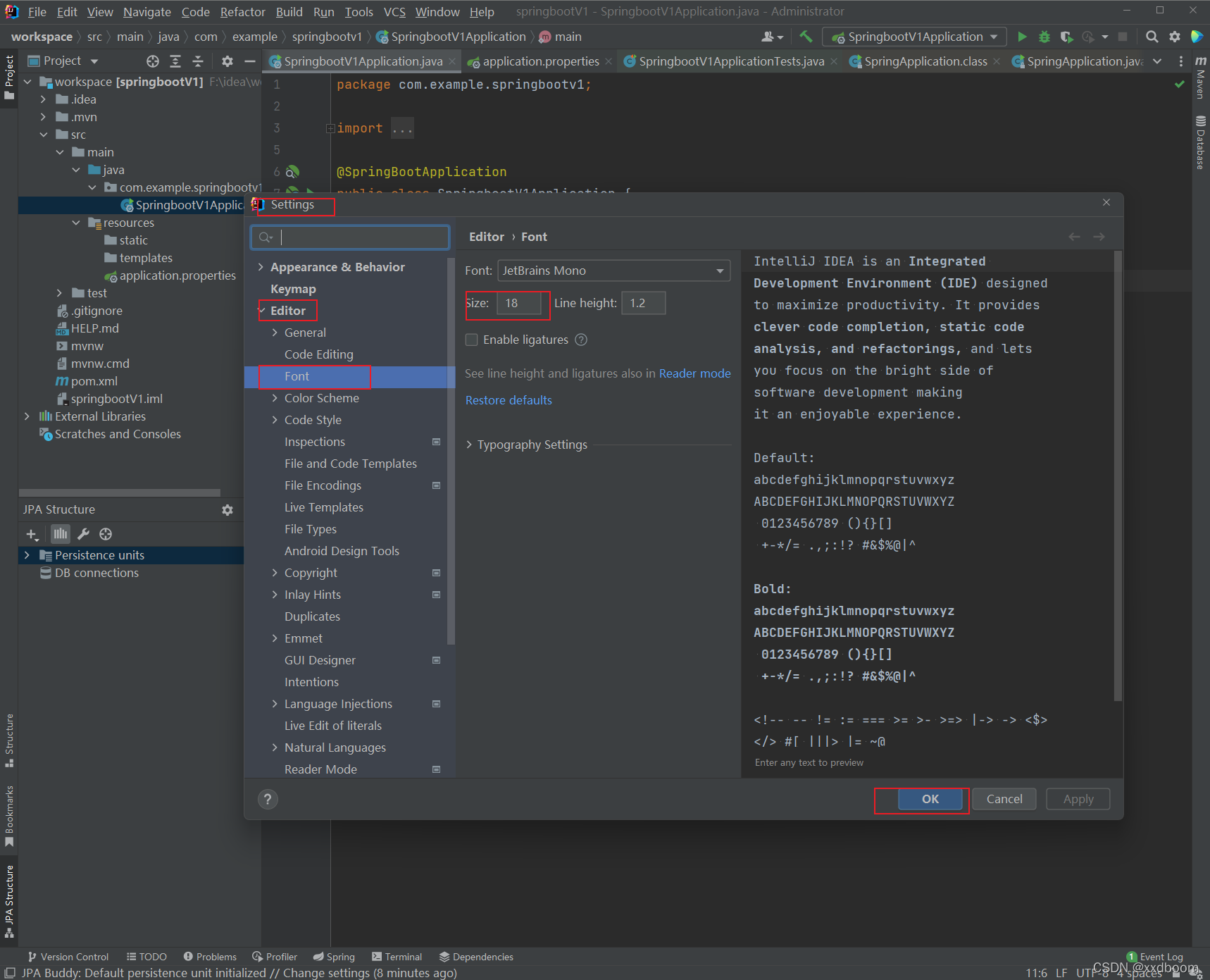Open IDE settings gear in main toolbar

[1174, 37]
